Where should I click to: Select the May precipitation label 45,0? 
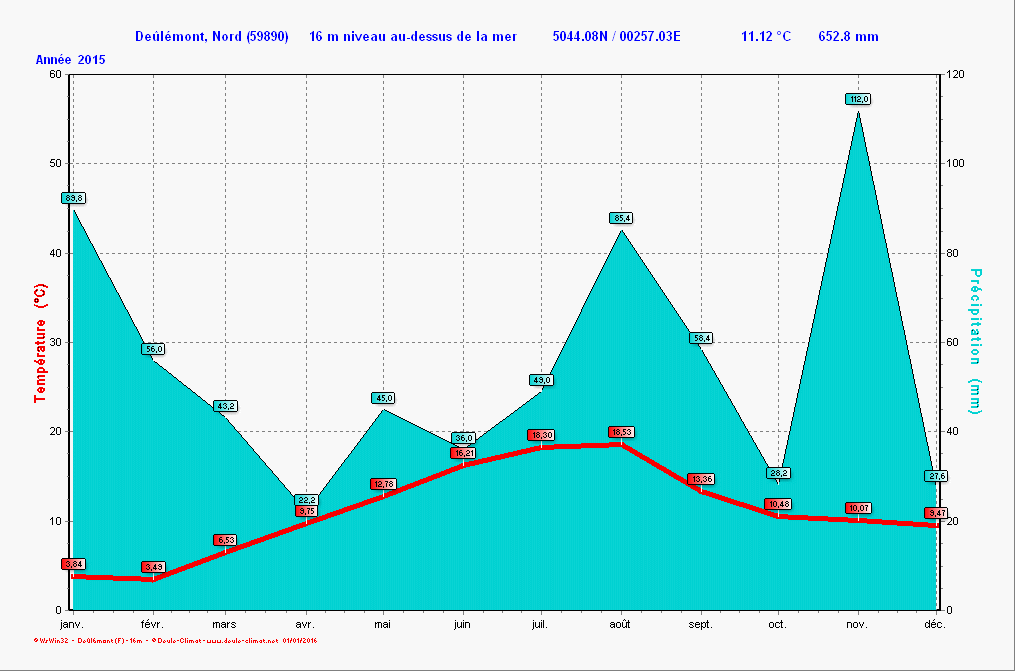(x=383, y=398)
